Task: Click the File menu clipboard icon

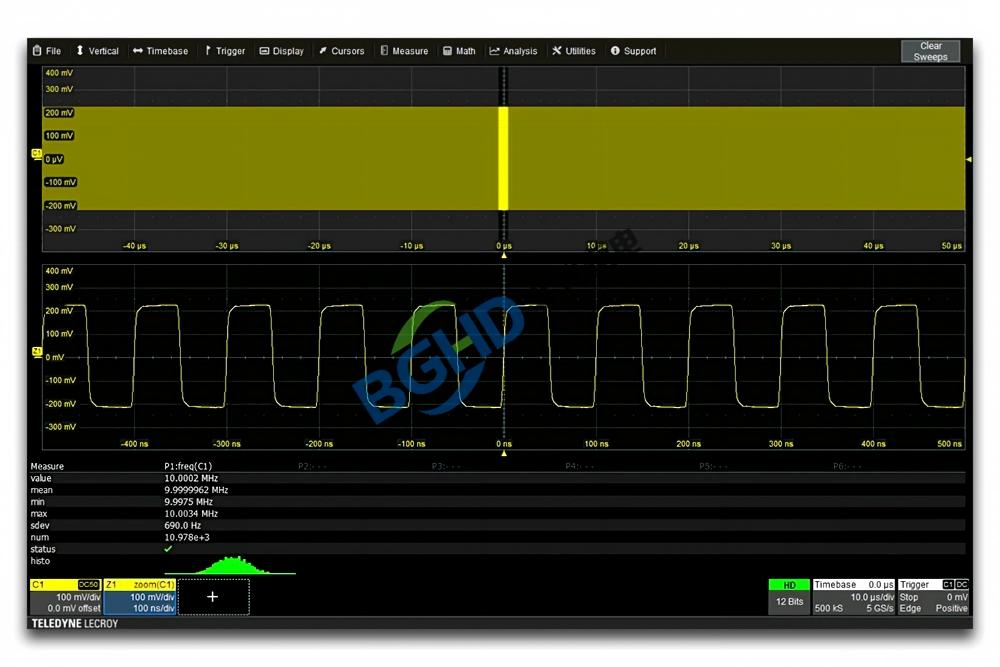Action: [37, 50]
